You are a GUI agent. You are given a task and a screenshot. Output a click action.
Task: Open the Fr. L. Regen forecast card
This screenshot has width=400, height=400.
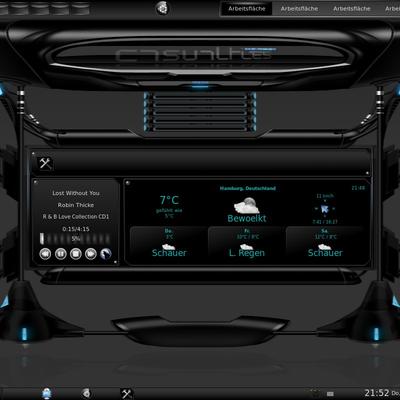(x=247, y=244)
